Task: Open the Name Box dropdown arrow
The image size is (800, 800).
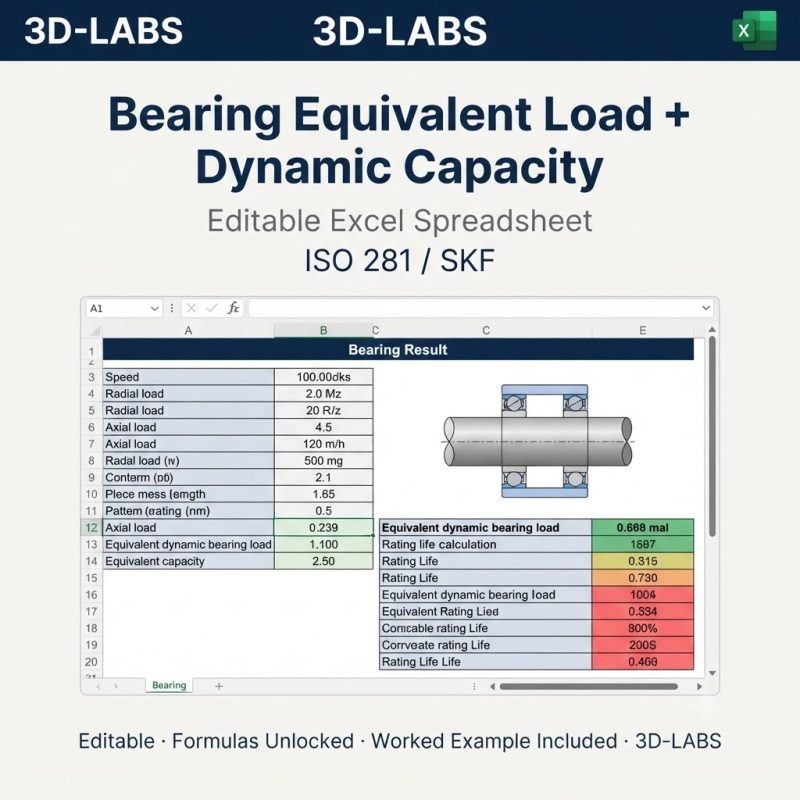Action: [155, 308]
